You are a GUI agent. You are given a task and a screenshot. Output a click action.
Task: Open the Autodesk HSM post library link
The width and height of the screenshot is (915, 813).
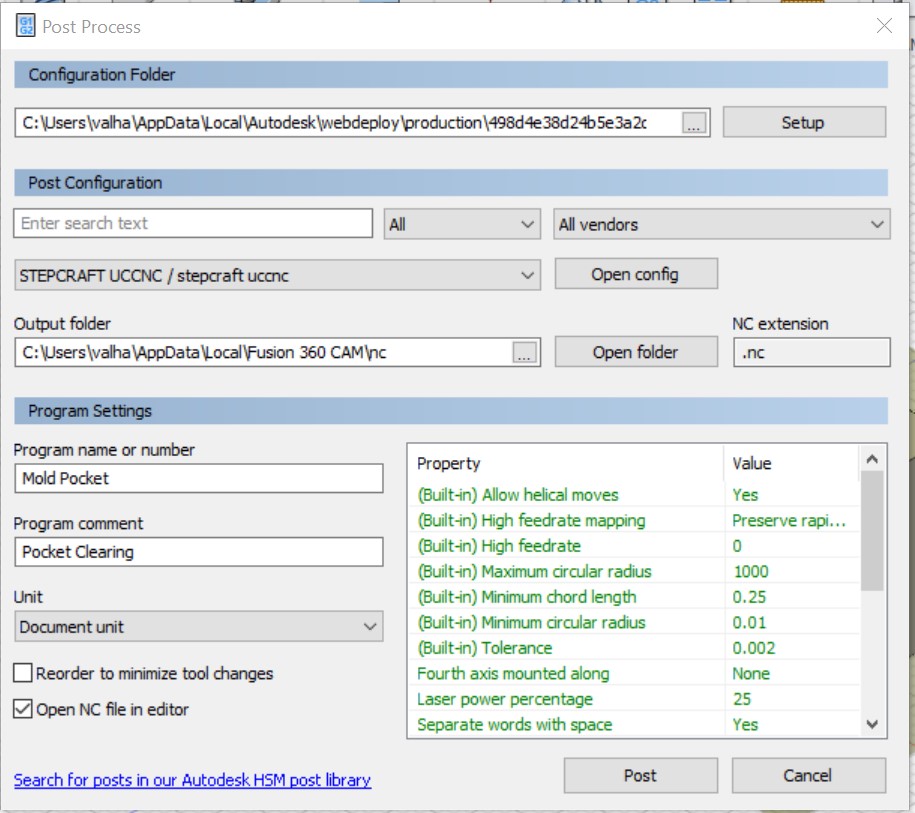pos(192,780)
